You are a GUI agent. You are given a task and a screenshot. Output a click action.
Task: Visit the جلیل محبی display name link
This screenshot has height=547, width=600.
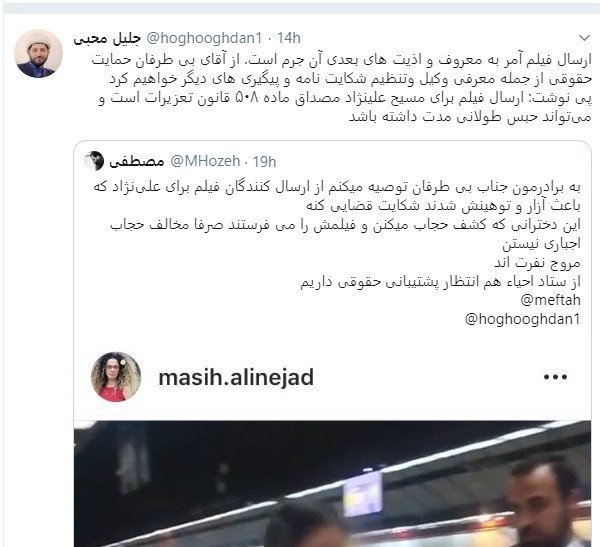tap(107, 38)
